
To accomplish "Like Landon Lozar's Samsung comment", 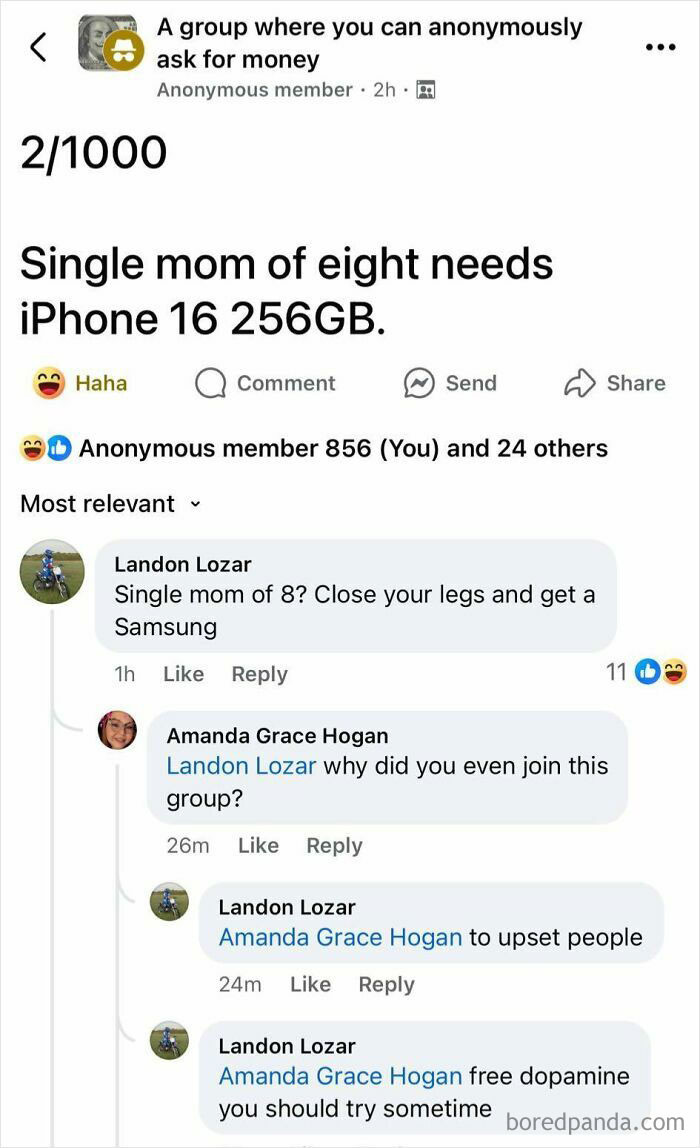I will 183,674.
